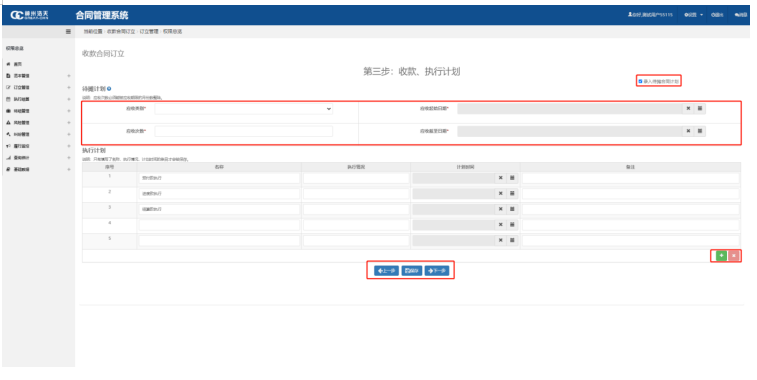Click 收款合同订立 in the breadcrumb
The height and width of the screenshot is (380, 757).
click(121, 31)
